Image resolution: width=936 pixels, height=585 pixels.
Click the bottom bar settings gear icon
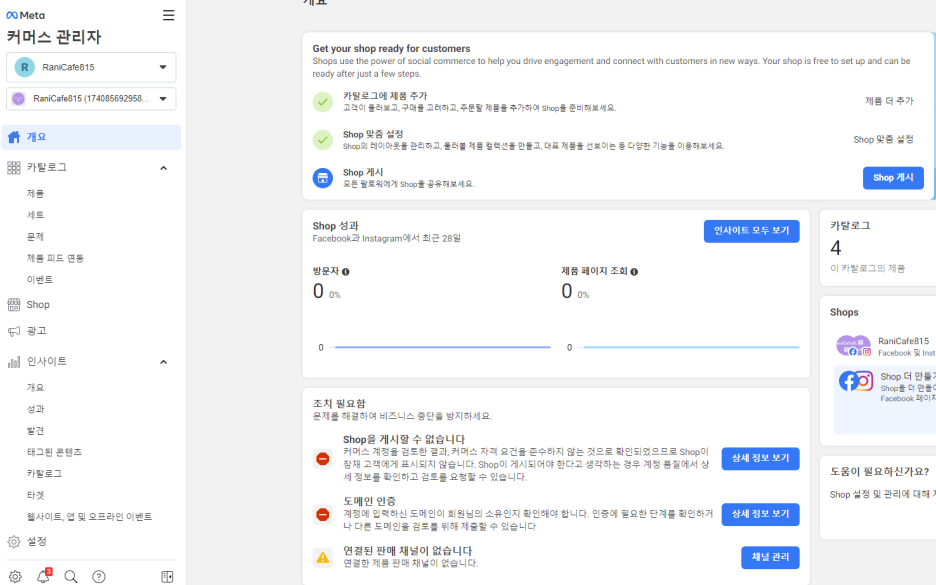pos(15,577)
